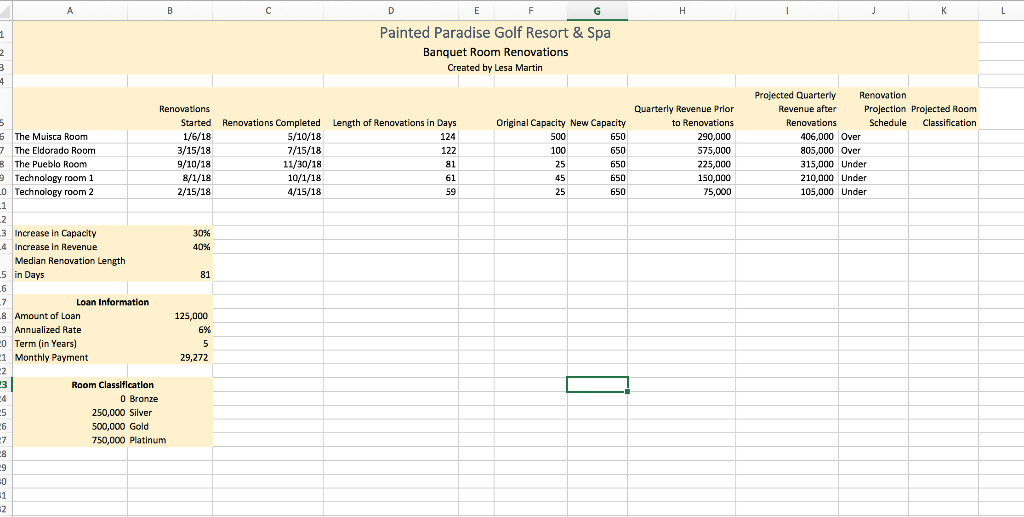Image resolution: width=1024 pixels, height=517 pixels.
Task: Select the 75,000 revenue cell
Action: coord(681,191)
